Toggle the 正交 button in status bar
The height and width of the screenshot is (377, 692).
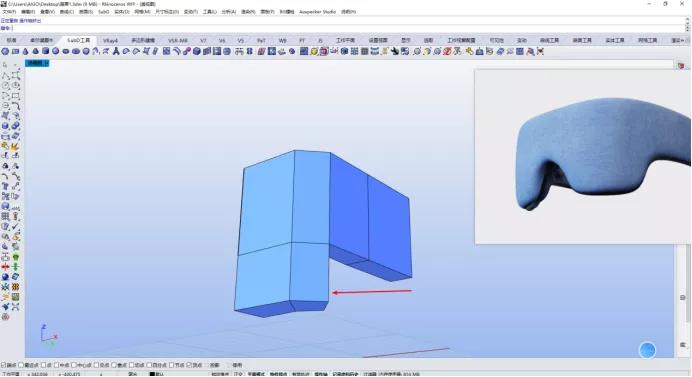(239, 374)
